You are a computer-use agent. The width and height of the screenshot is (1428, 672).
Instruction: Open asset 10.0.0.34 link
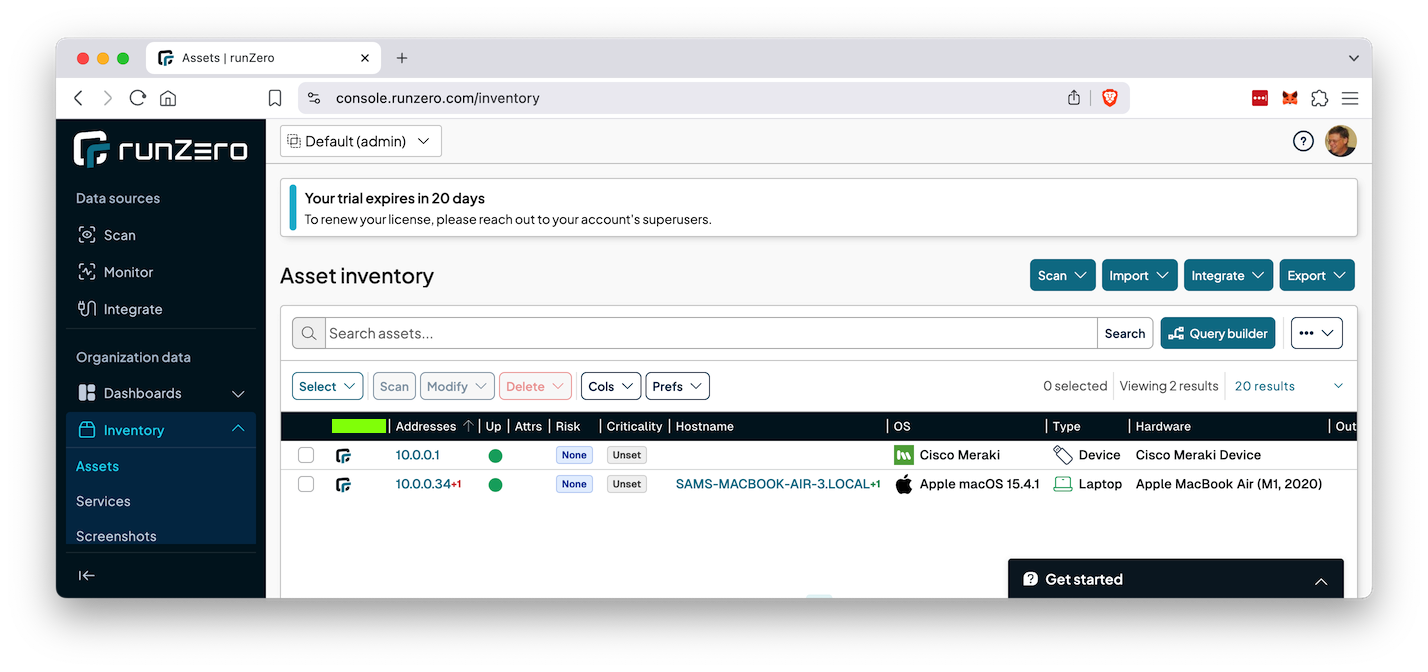(x=423, y=484)
